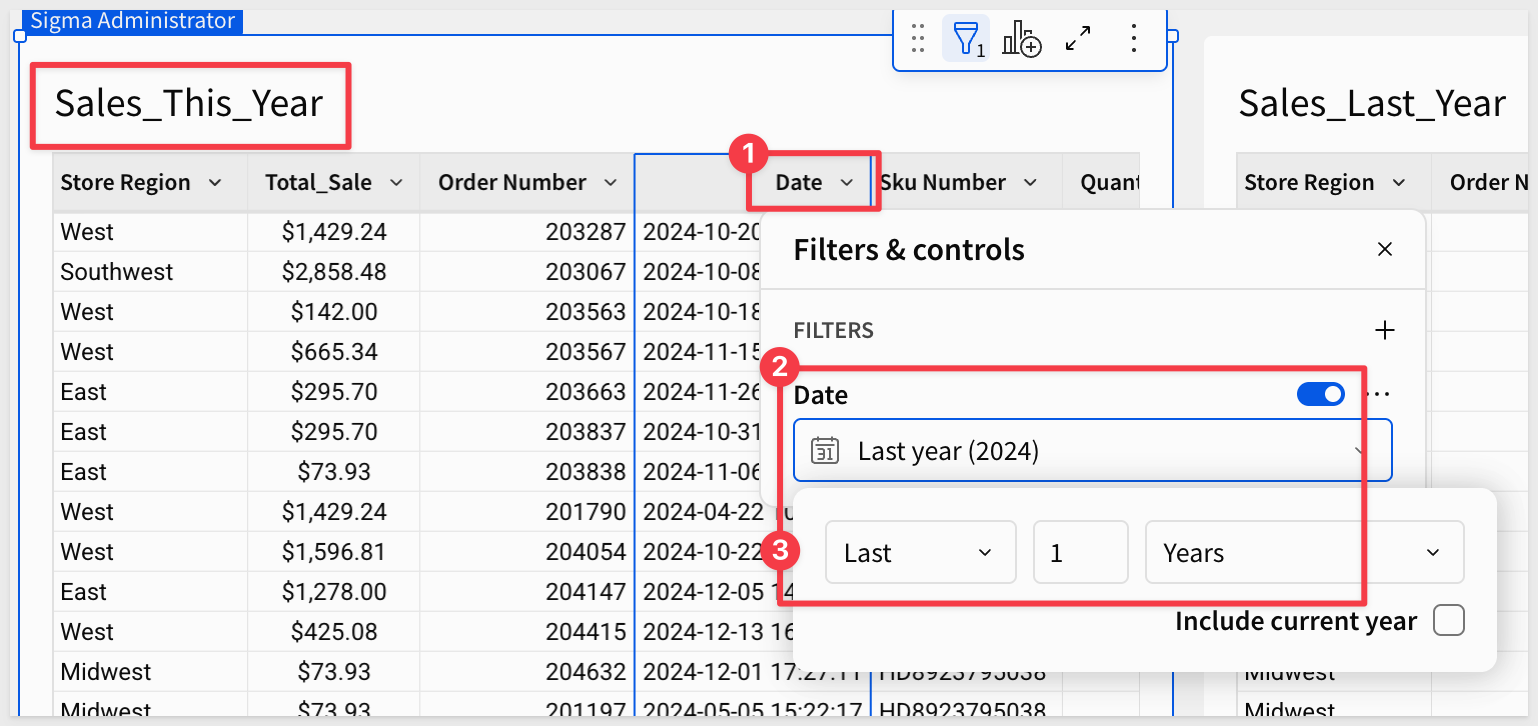Open the Sku Number column menu
The width and height of the screenshot is (1538, 726).
click(x=1030, y=183)
